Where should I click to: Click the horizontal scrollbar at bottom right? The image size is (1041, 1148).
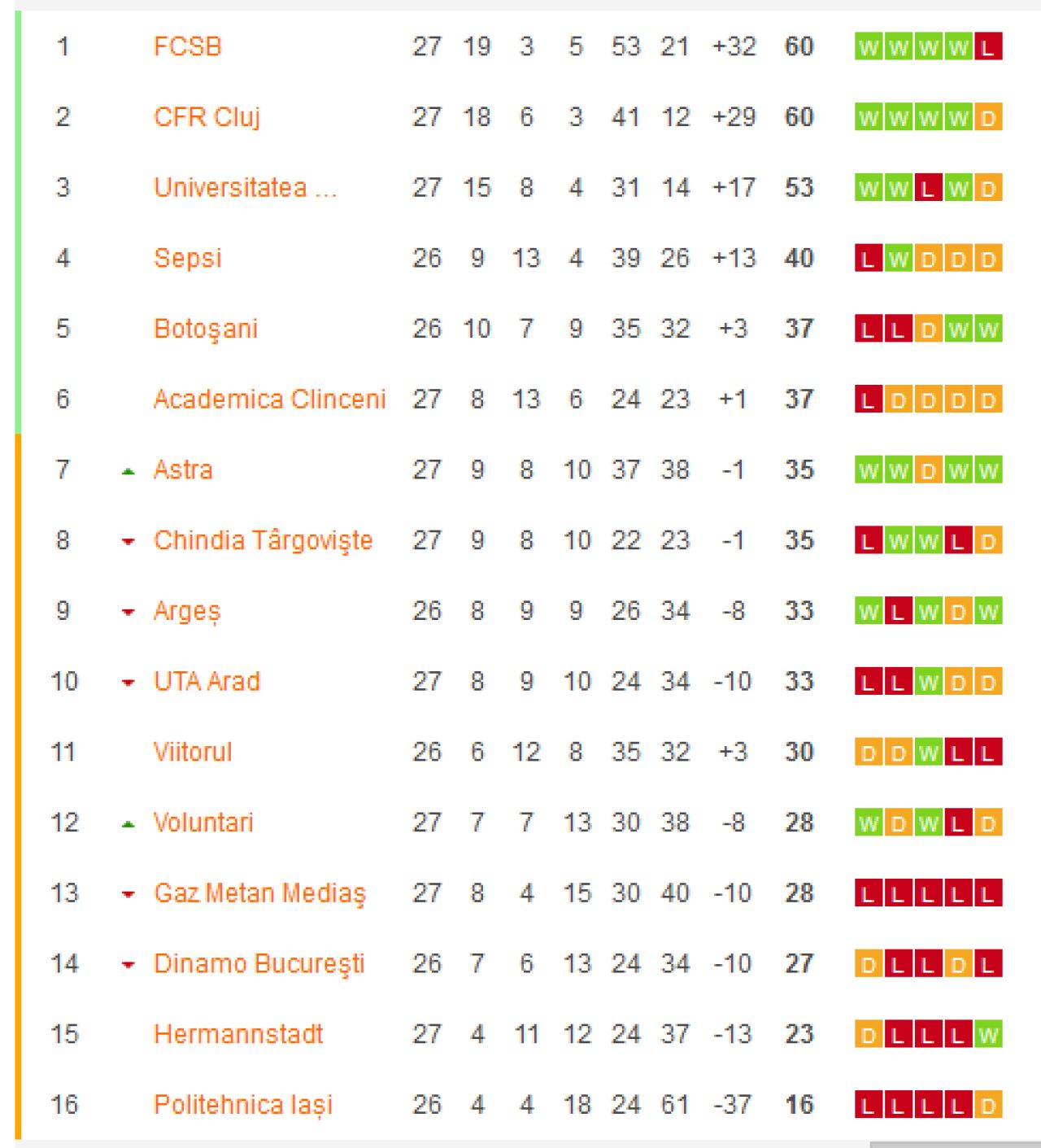click(955, 1145)
